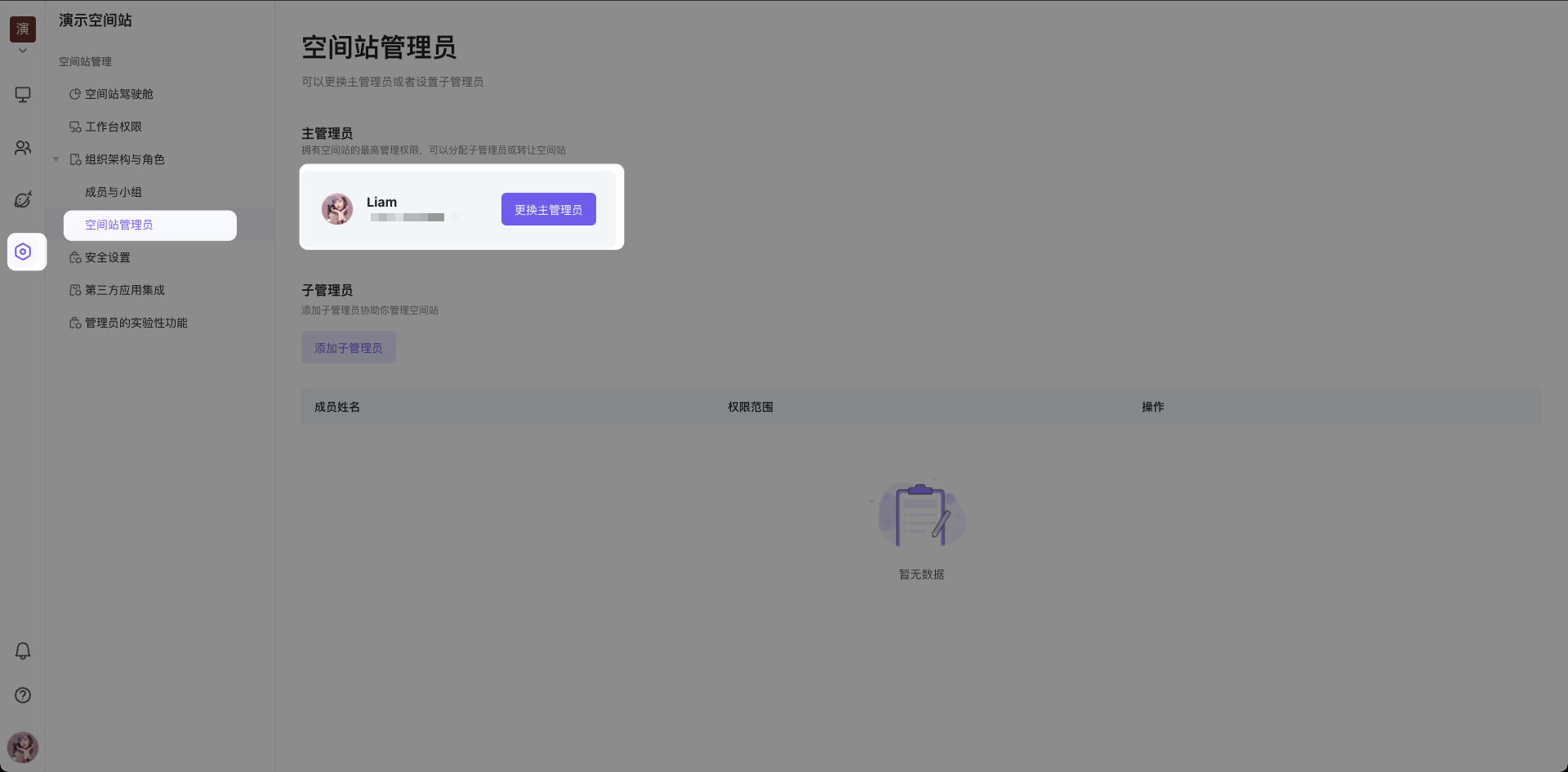Screen dimensions: 1568x772
Task: Open 成员与小组 submenu item
Action: click(113, 192)
